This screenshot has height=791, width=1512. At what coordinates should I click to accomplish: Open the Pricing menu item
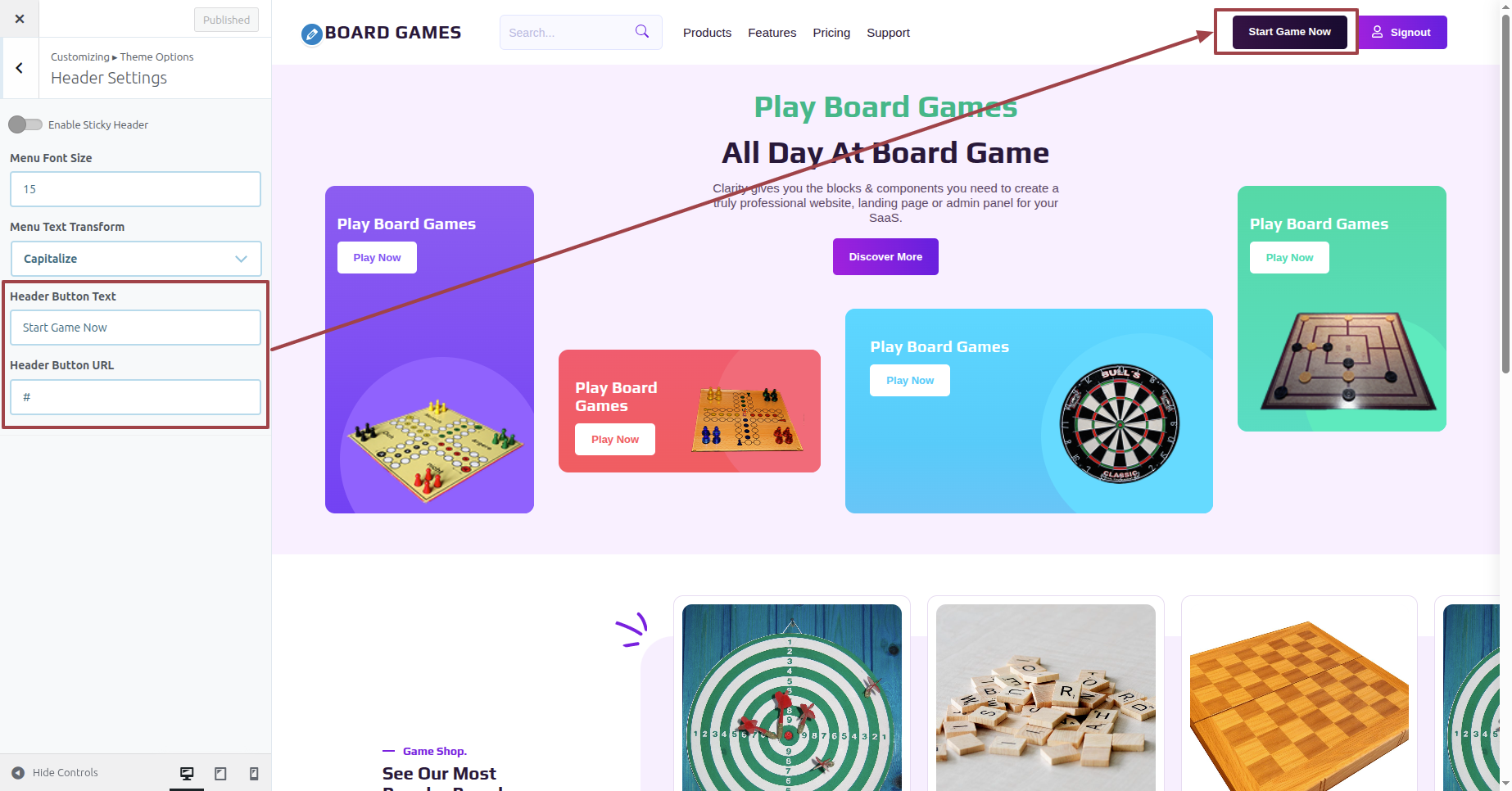pos(831,33)
